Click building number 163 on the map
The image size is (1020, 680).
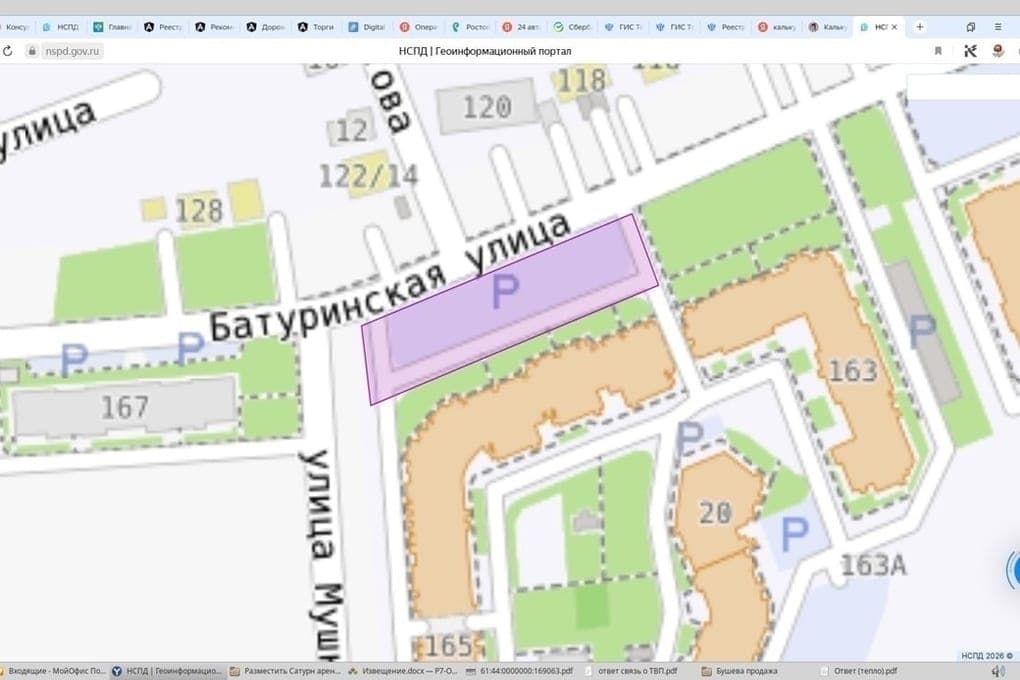tap(853, 371)
